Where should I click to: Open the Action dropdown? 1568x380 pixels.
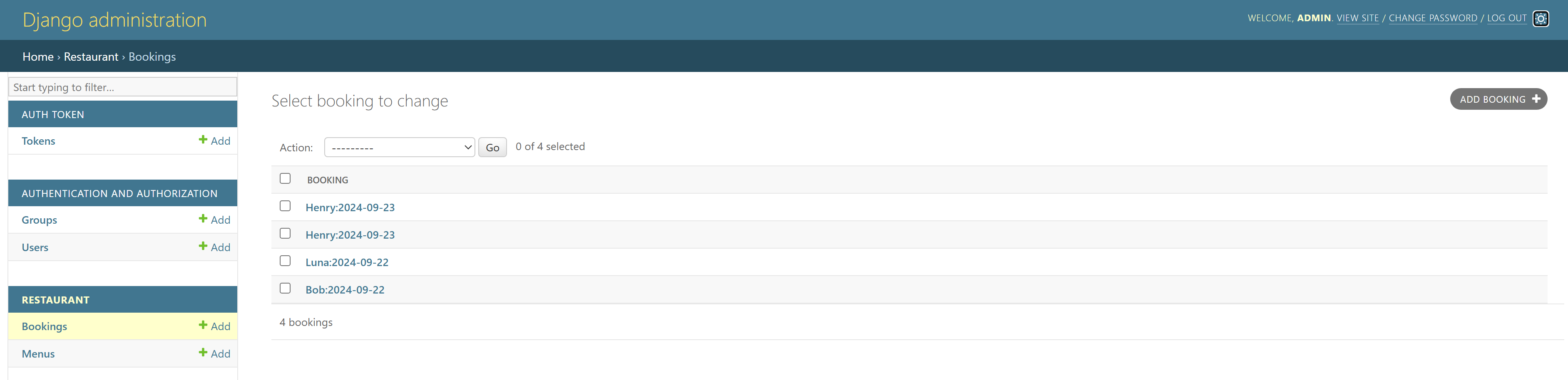(x=399, y=147)
